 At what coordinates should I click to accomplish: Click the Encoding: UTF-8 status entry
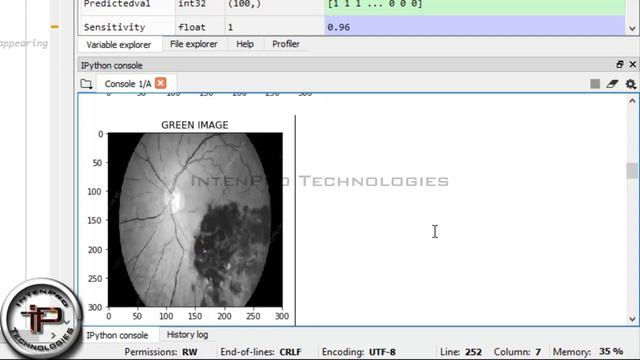(x=358, y=352)
